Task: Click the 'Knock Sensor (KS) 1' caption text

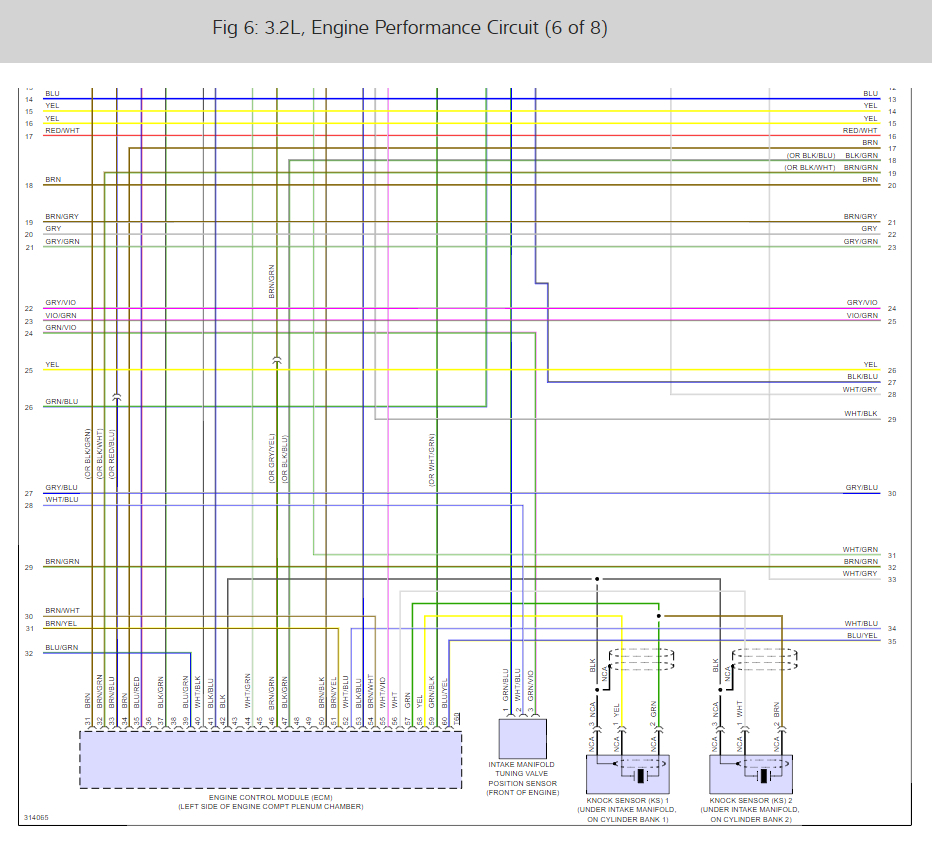Action: pyautogui.click(x=632, y=801)
